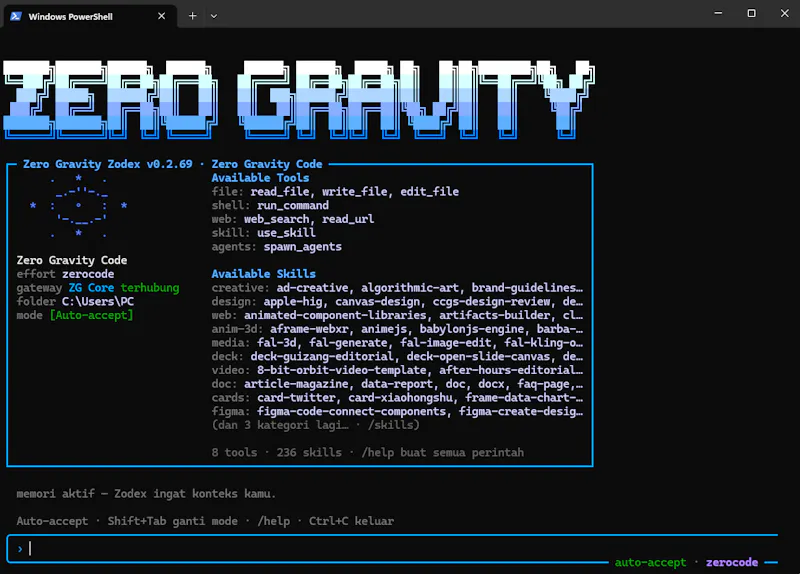Click fal-image-edit skill name

[445, 343]
